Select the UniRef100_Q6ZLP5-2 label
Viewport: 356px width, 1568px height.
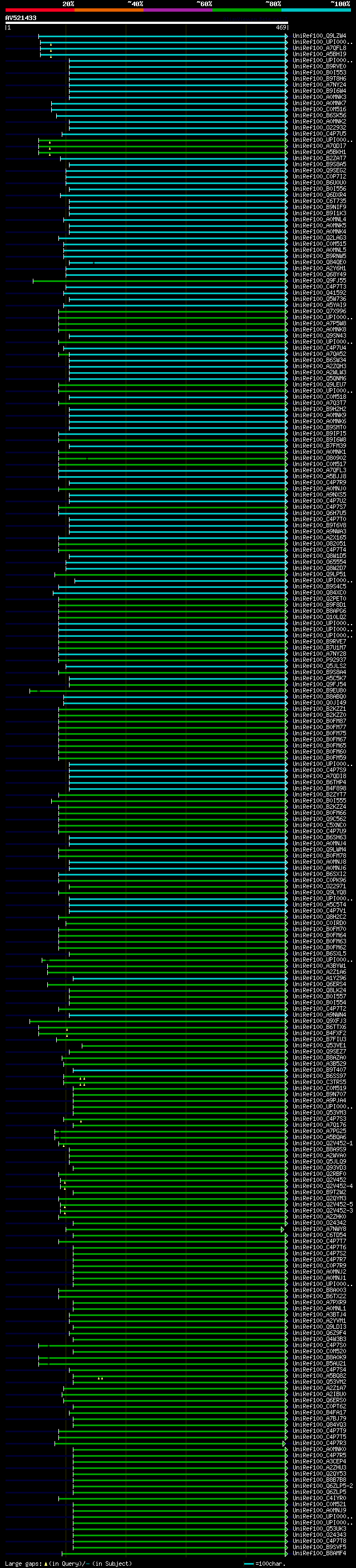[x=323, y=1486]
